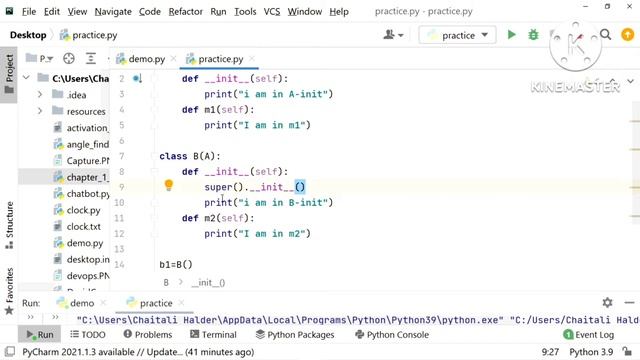This screenshot has width=640, height=360.
Task: Open Python Packages tool window
Action: coord(295,334)
